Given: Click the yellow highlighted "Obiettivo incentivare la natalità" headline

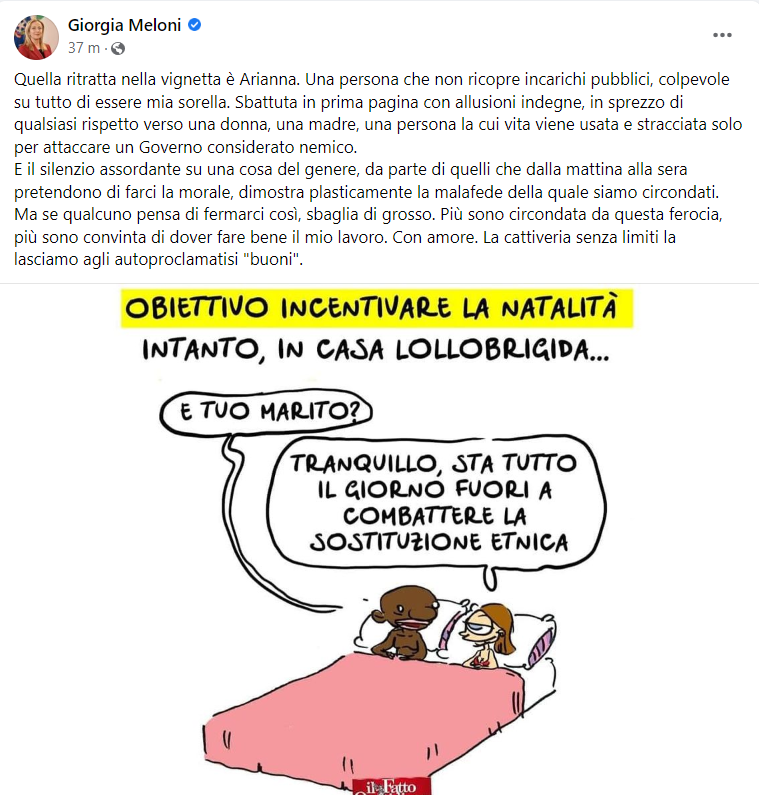Looking at the screenshot, I should pyautogui.click(x=377, y=309).
